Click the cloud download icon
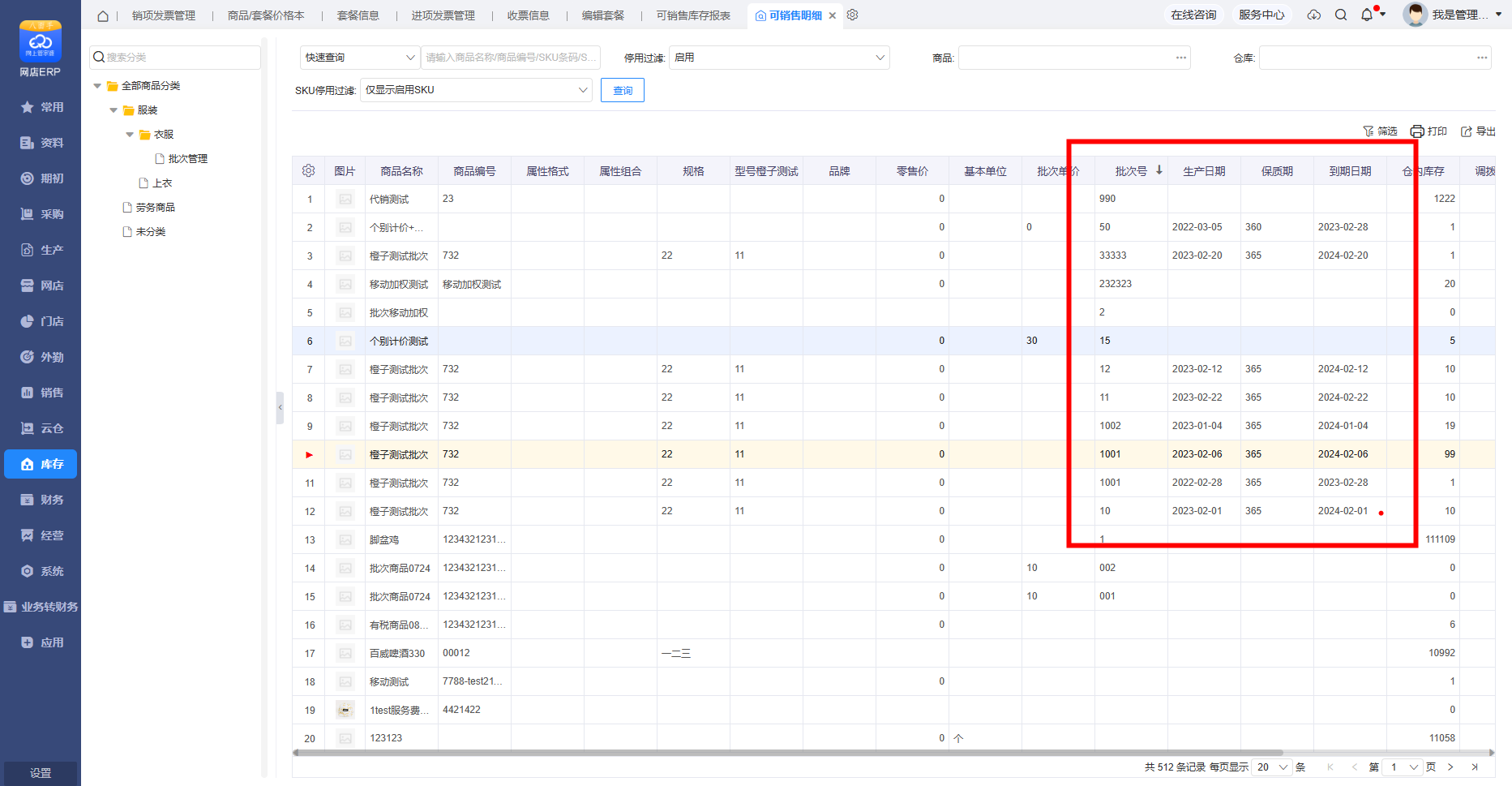The height and width of the screenshot is (786, 1512). (1314, 15)
